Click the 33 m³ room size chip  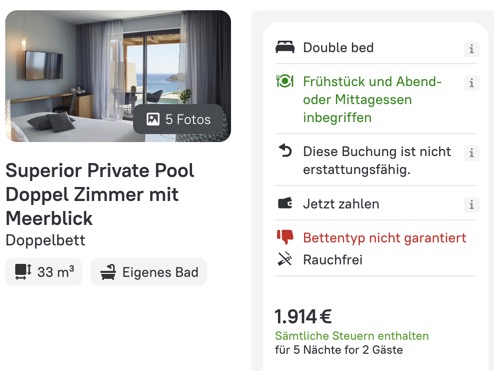tap(44, 272)
